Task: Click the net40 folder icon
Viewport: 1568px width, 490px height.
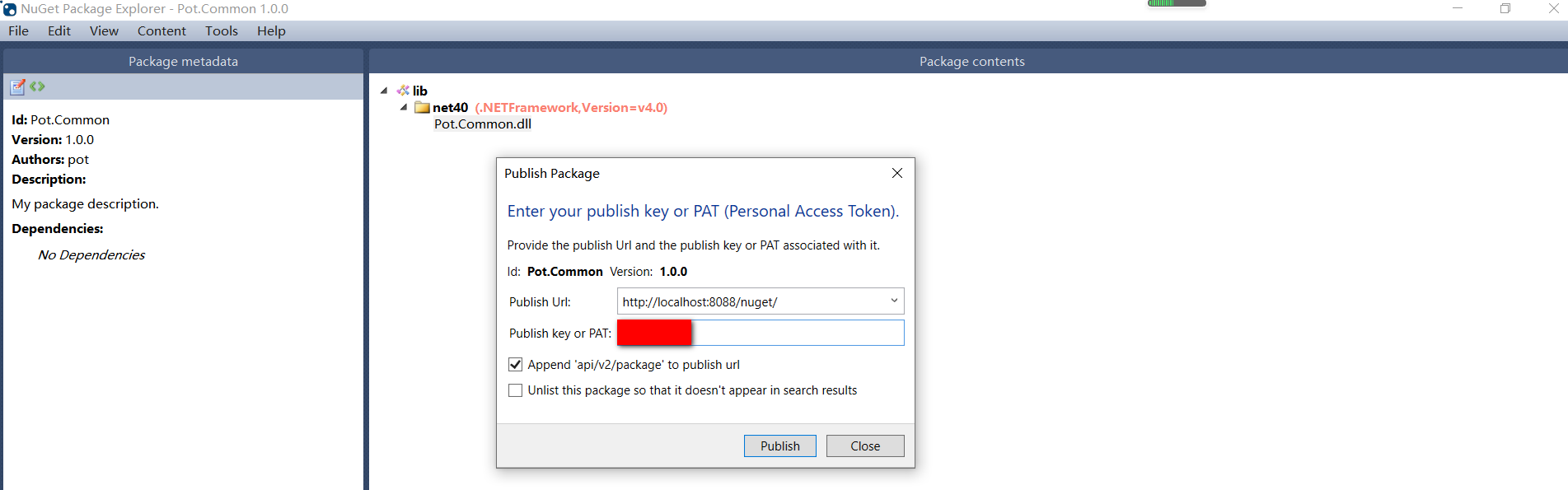Action: tap(423, 108)
